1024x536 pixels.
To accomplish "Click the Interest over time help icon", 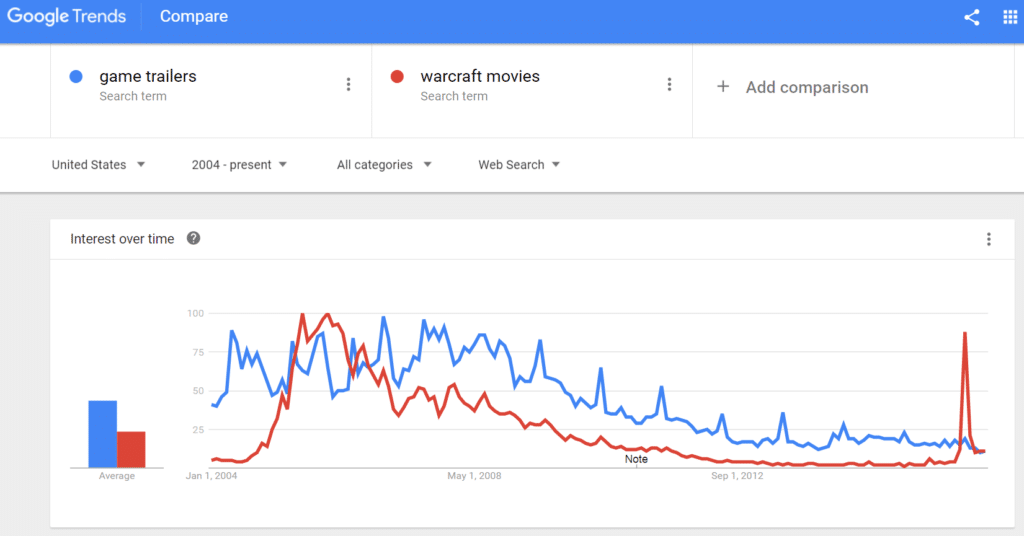I will [x=193, y=238].
